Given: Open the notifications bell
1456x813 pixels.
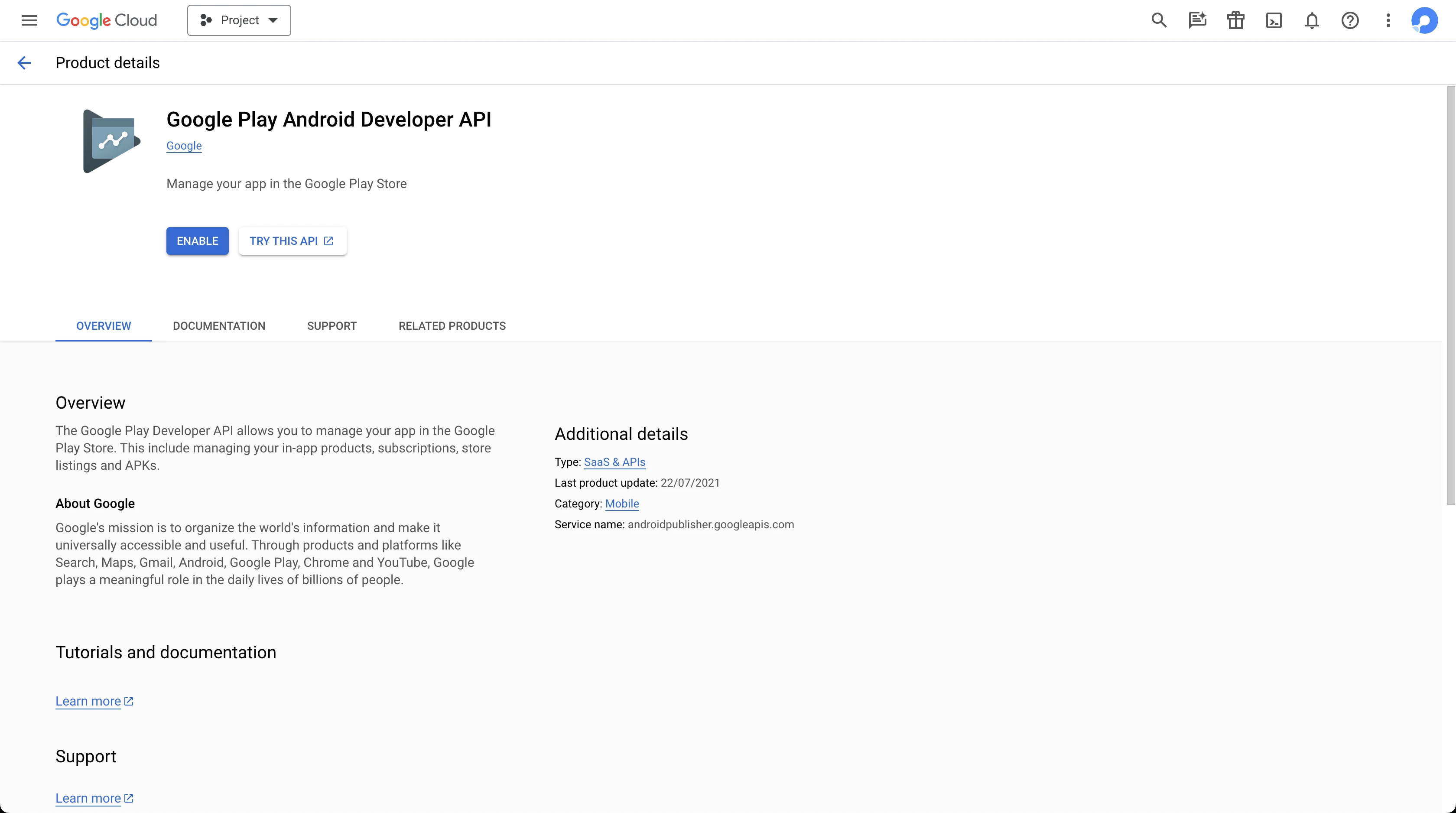Looking at the screenshot, I should click(1312, 20).
